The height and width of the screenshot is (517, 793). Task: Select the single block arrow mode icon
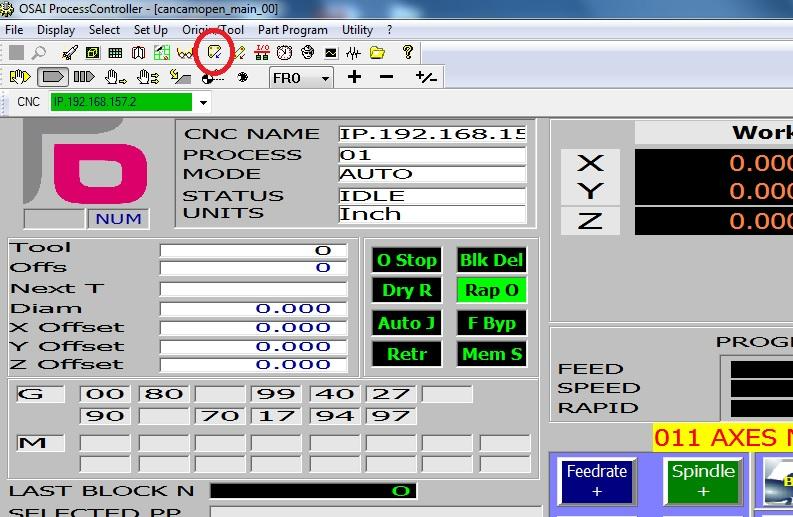click(53, 77)
